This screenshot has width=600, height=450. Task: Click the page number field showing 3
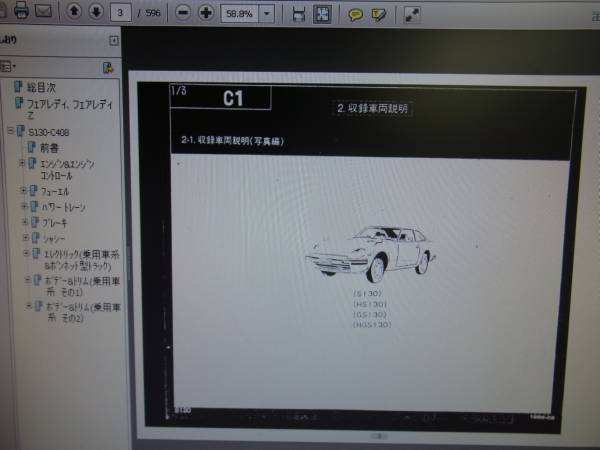pyautogui.click(x=121, y=13)
